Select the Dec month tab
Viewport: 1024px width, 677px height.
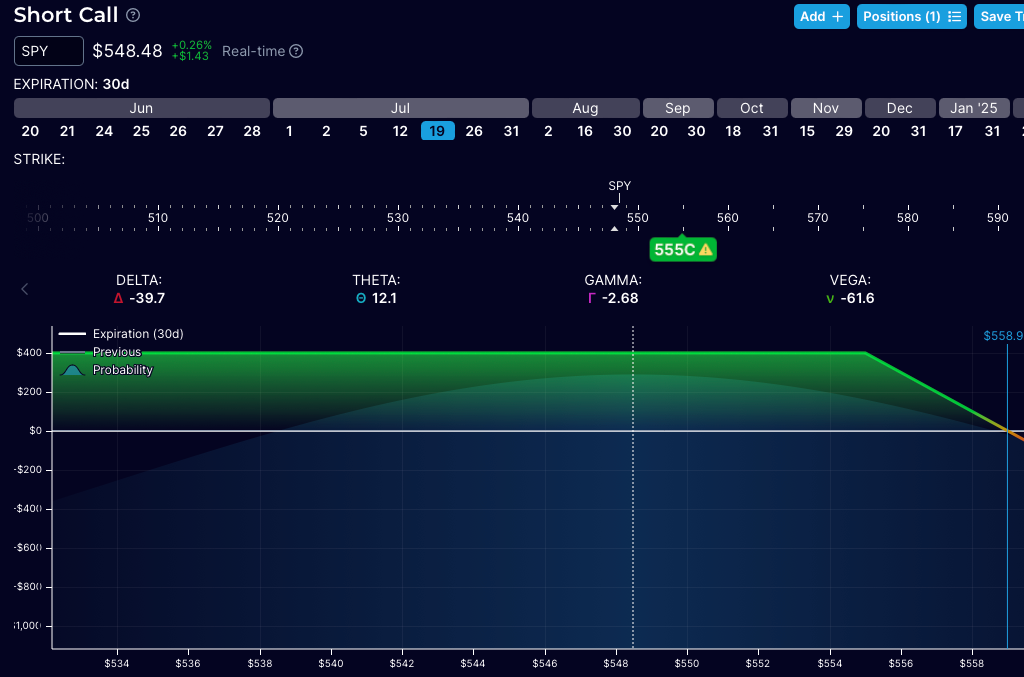point(900,108)
